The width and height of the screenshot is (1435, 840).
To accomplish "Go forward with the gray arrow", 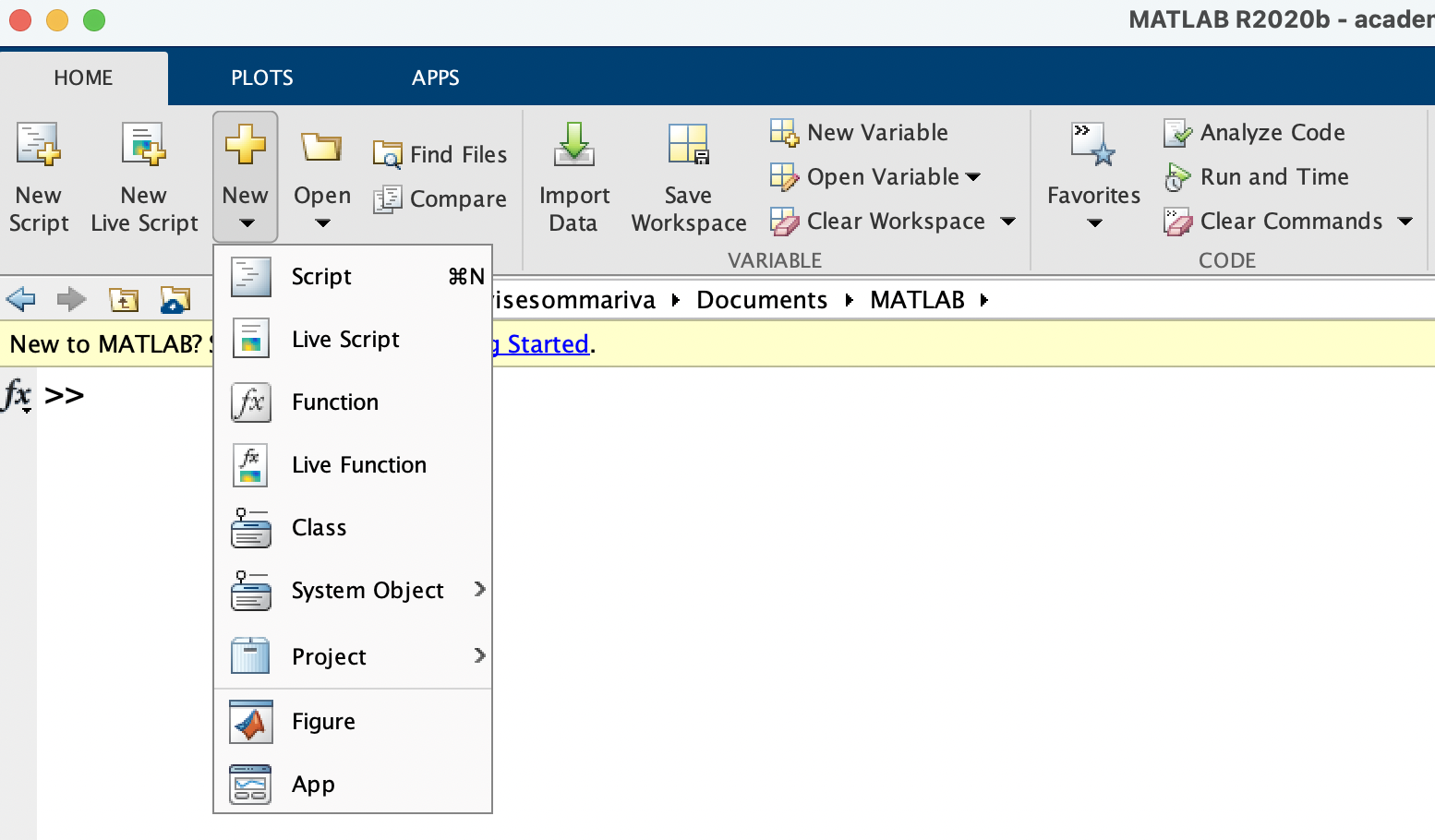I will point(71,299).
